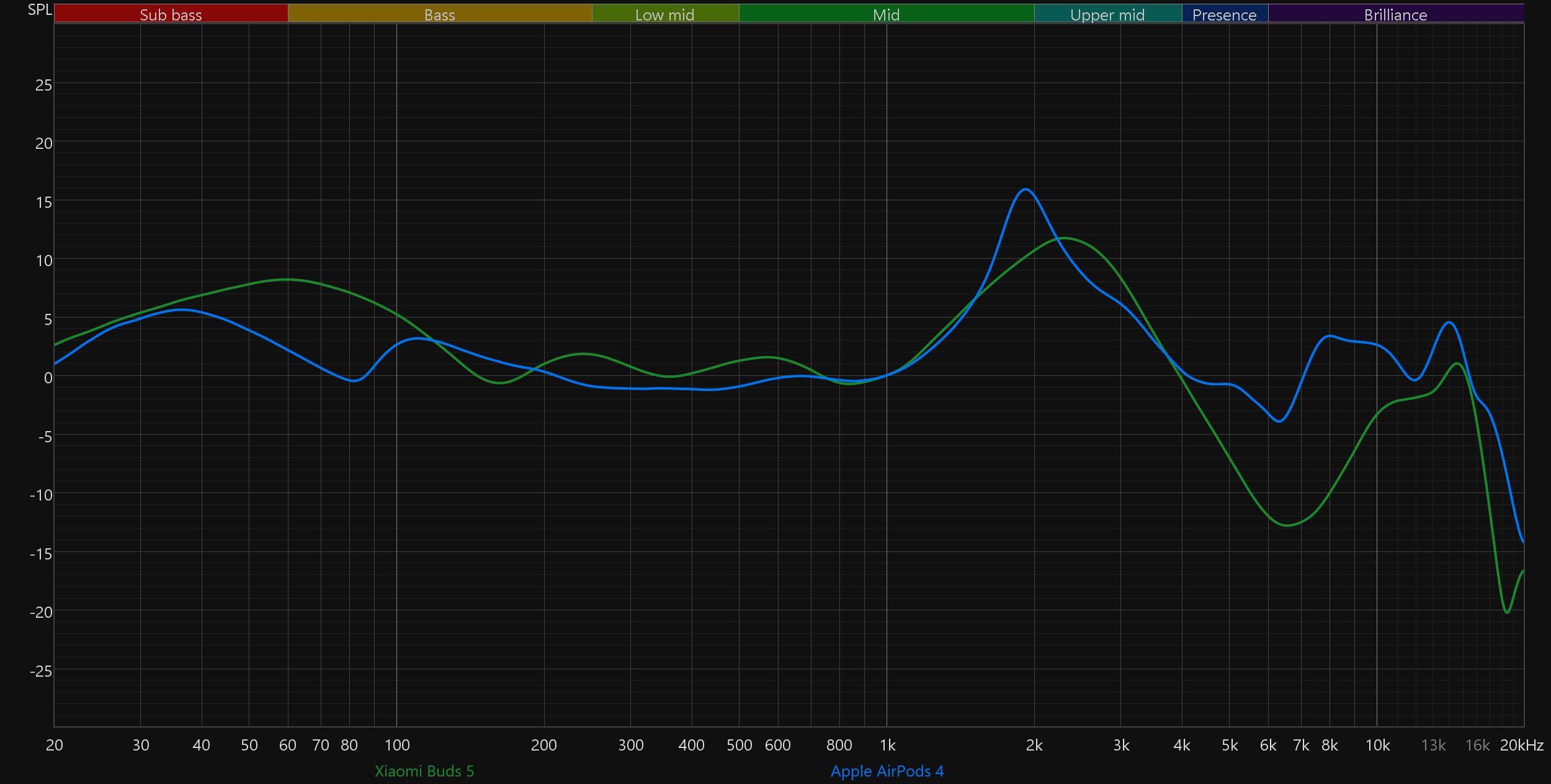This screenshot has height=784, width=1551.
Task: Toggle the Apple AirPods 4 legend label
Action: pyautogui.click(x=887, y=771)
